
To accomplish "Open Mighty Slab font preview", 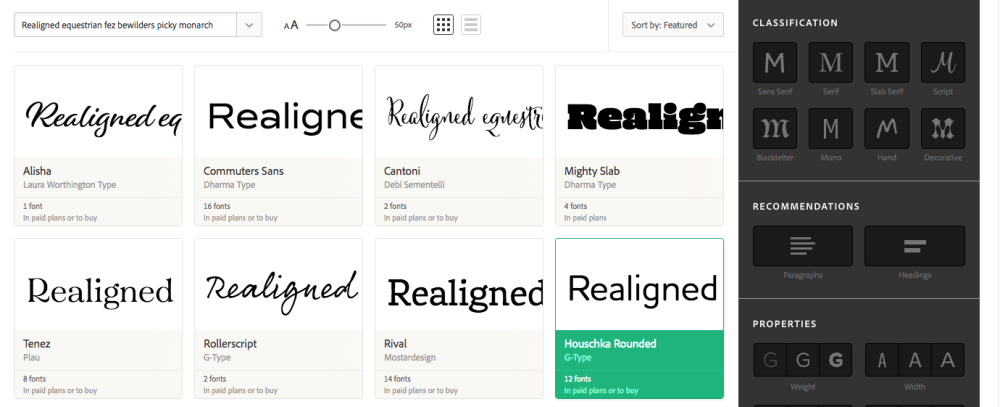I will [x=640, y=112].
